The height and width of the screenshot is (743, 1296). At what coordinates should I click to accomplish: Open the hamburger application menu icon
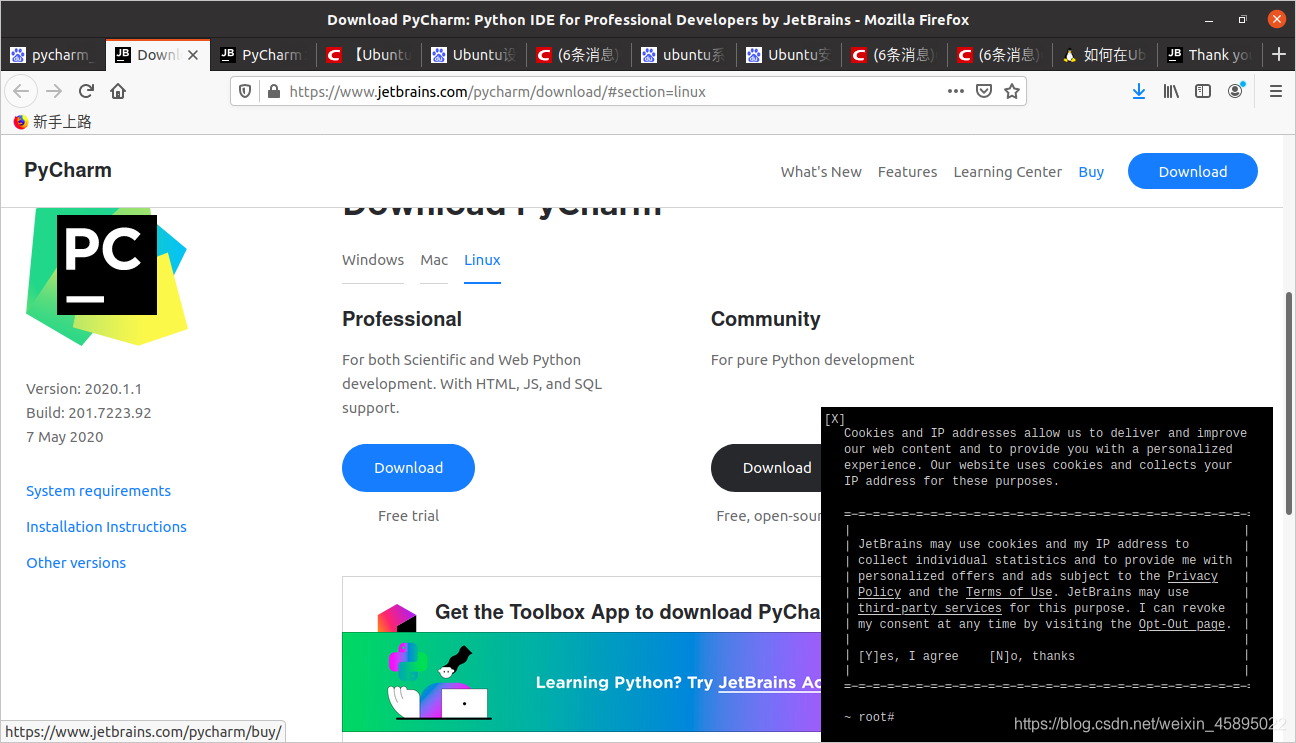[x=1275, y=90]
